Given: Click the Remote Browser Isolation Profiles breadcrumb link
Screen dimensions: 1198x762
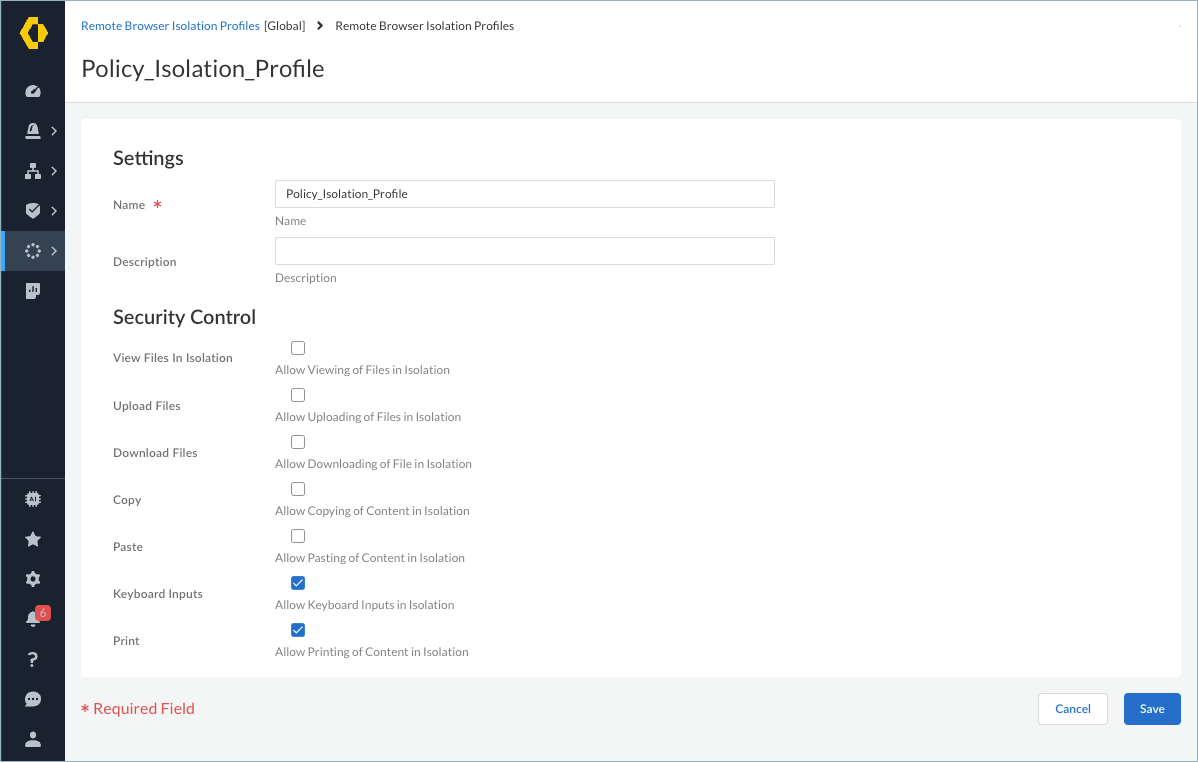Looking at the screenshot, I should pyautogui.click(x=170, y=26).
